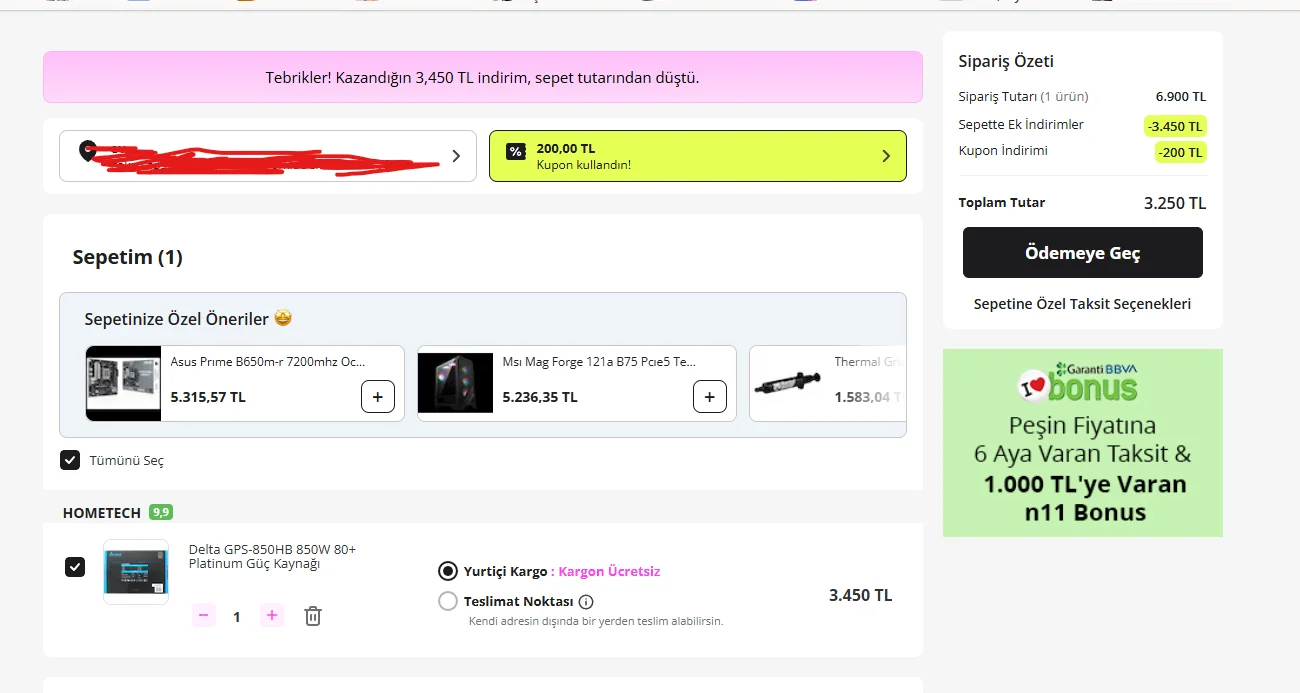Click the Sipariş Özeti heading
The image size is (1300, 693).
coord(1006,61)
